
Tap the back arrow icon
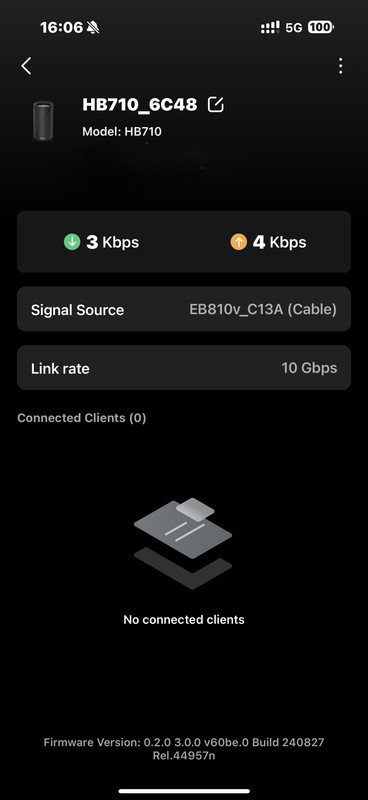[27, 66]
